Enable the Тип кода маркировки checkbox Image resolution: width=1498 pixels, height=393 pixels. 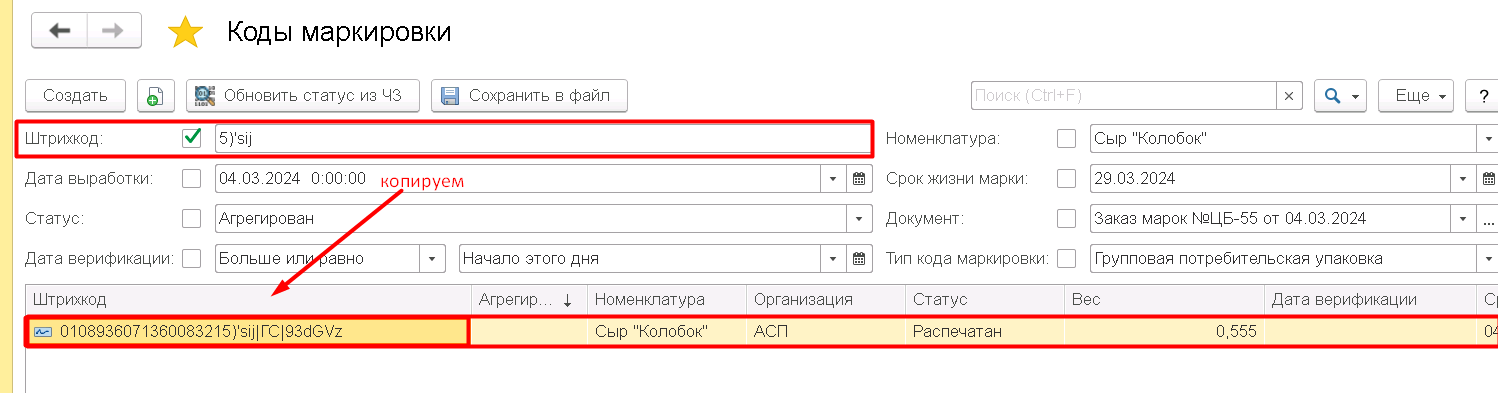(x=1067, y=258)
